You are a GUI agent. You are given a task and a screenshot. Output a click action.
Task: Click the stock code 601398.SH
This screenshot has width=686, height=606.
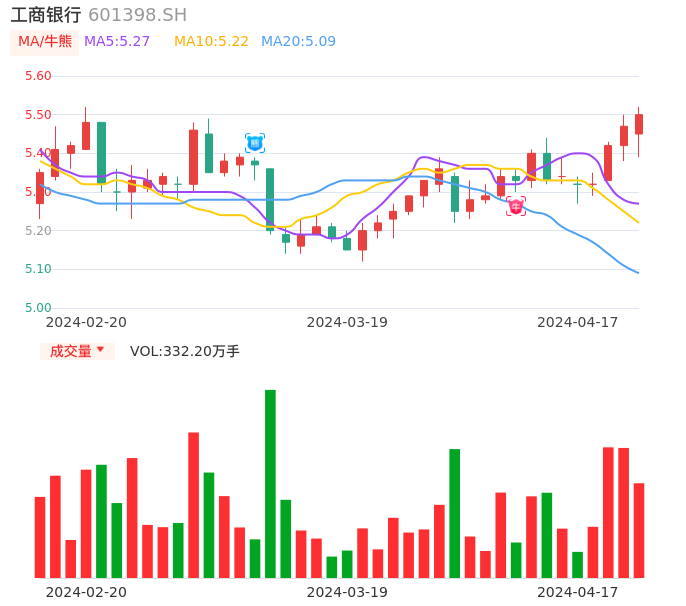(137, 15)
